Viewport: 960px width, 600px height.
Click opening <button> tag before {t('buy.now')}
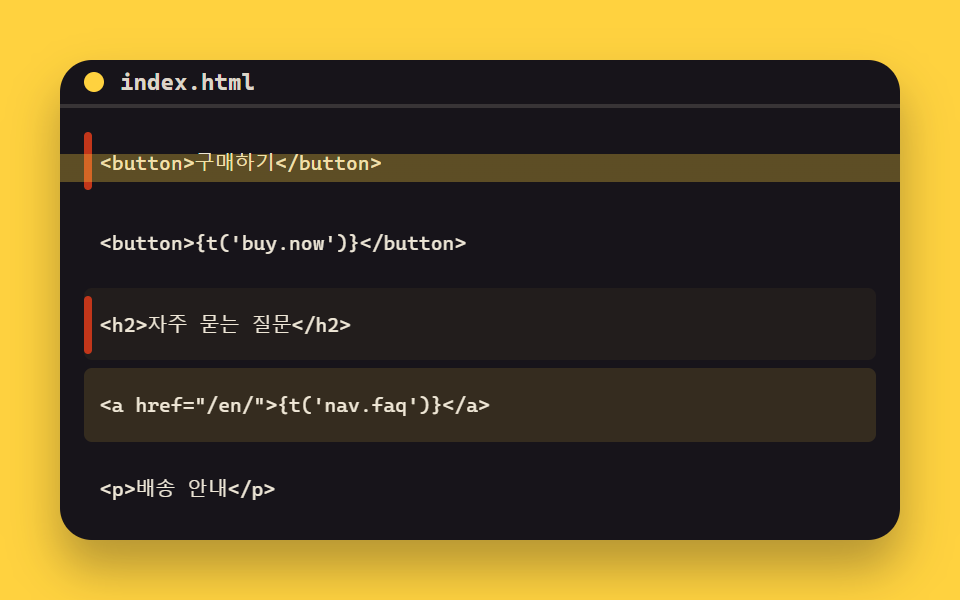(148, 244)
